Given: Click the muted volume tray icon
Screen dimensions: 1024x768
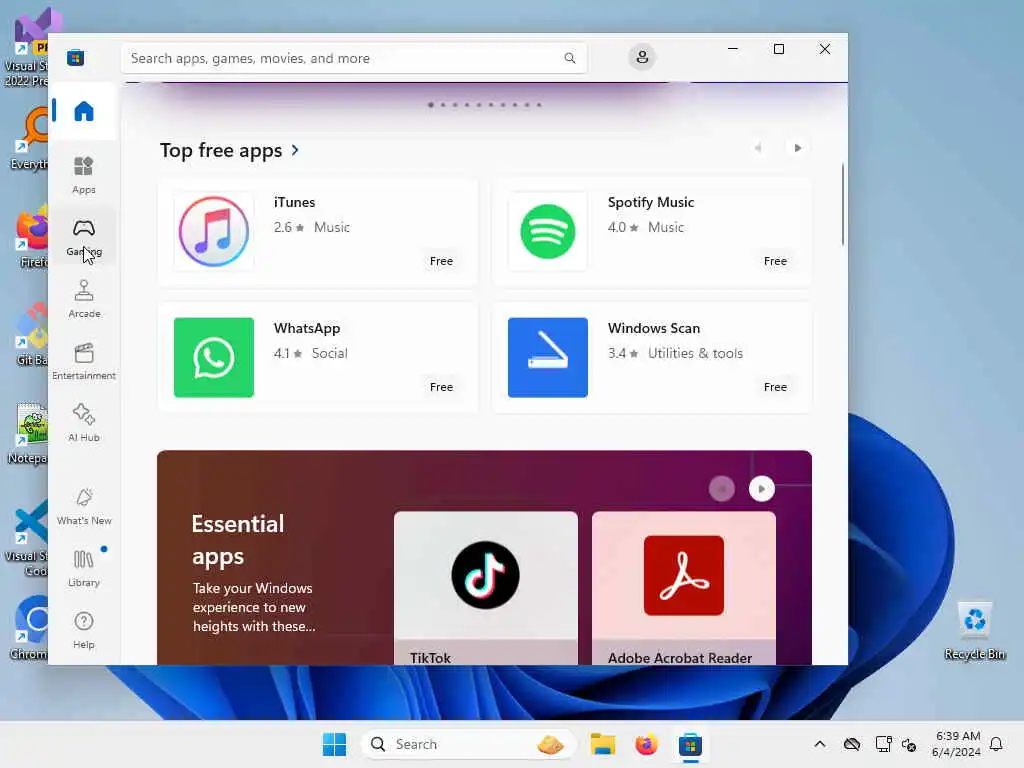Looking at the screenshot, I should tap(909, 744).
